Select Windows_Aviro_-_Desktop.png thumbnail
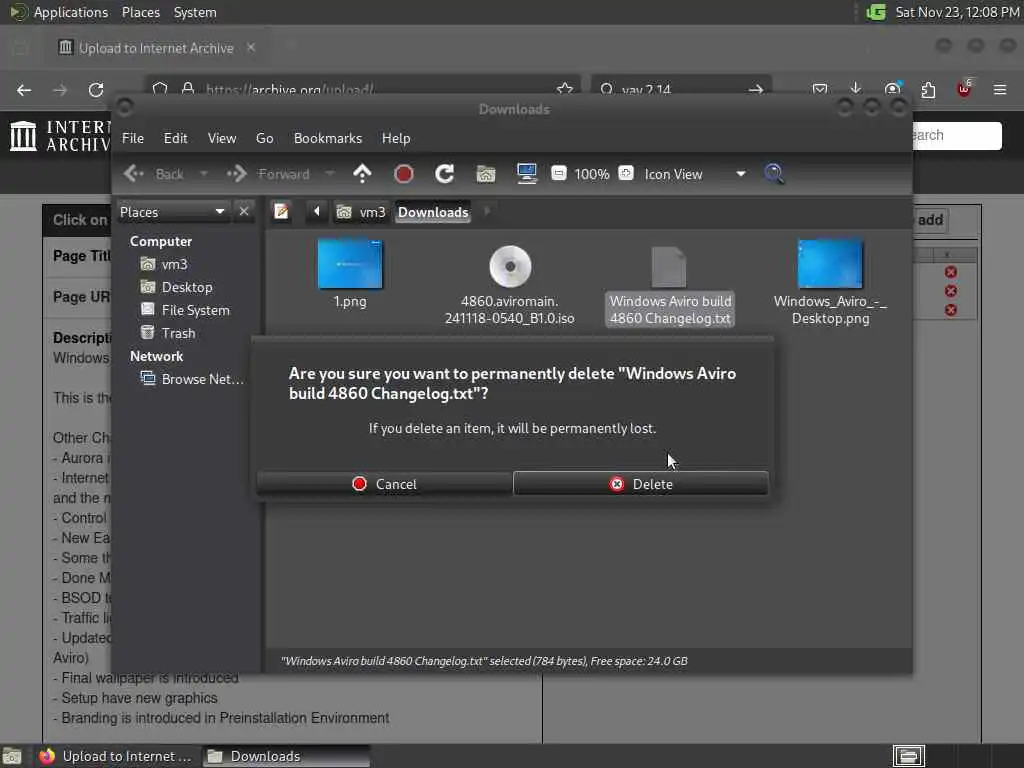This screenshot has height=768, width=1024. [x=830, y=264]
